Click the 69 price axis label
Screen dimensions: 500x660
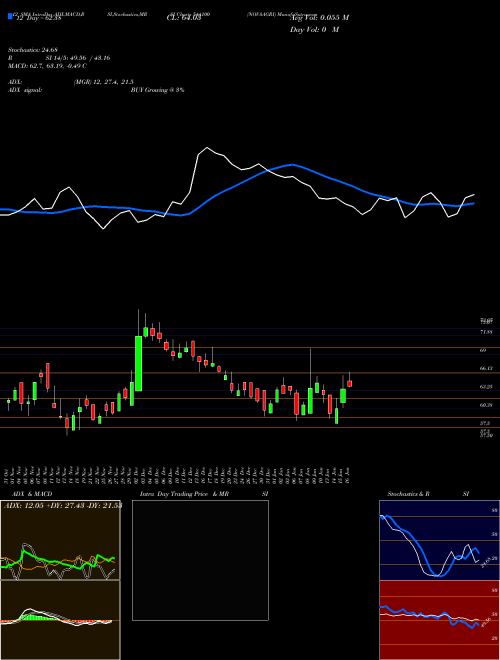tap(483, 350)
